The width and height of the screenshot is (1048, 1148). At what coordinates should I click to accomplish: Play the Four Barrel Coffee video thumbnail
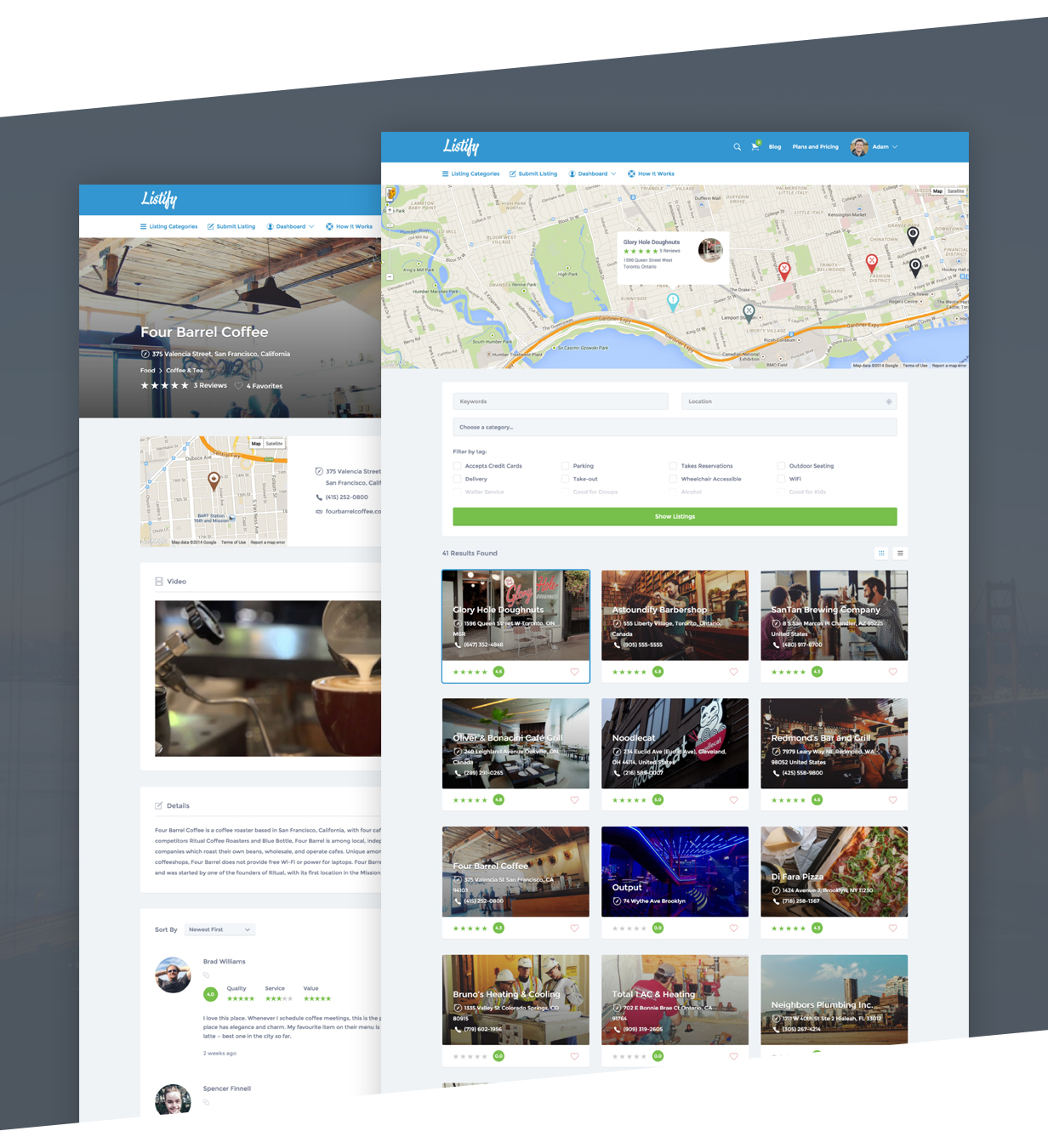(268, 679)
